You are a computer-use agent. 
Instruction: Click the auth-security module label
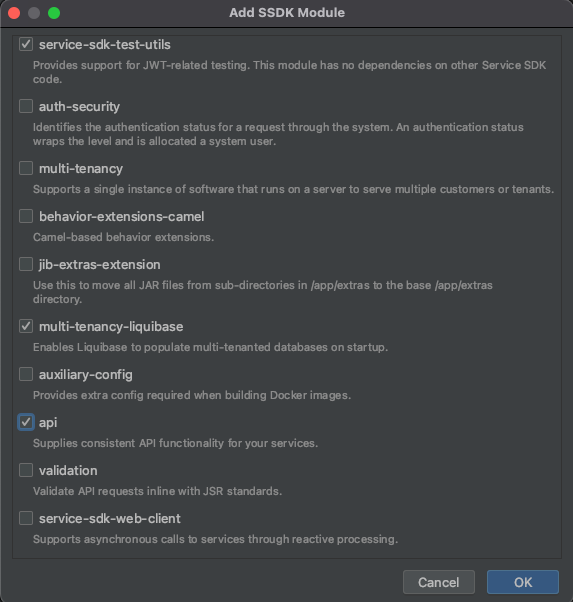pos(79,106)
